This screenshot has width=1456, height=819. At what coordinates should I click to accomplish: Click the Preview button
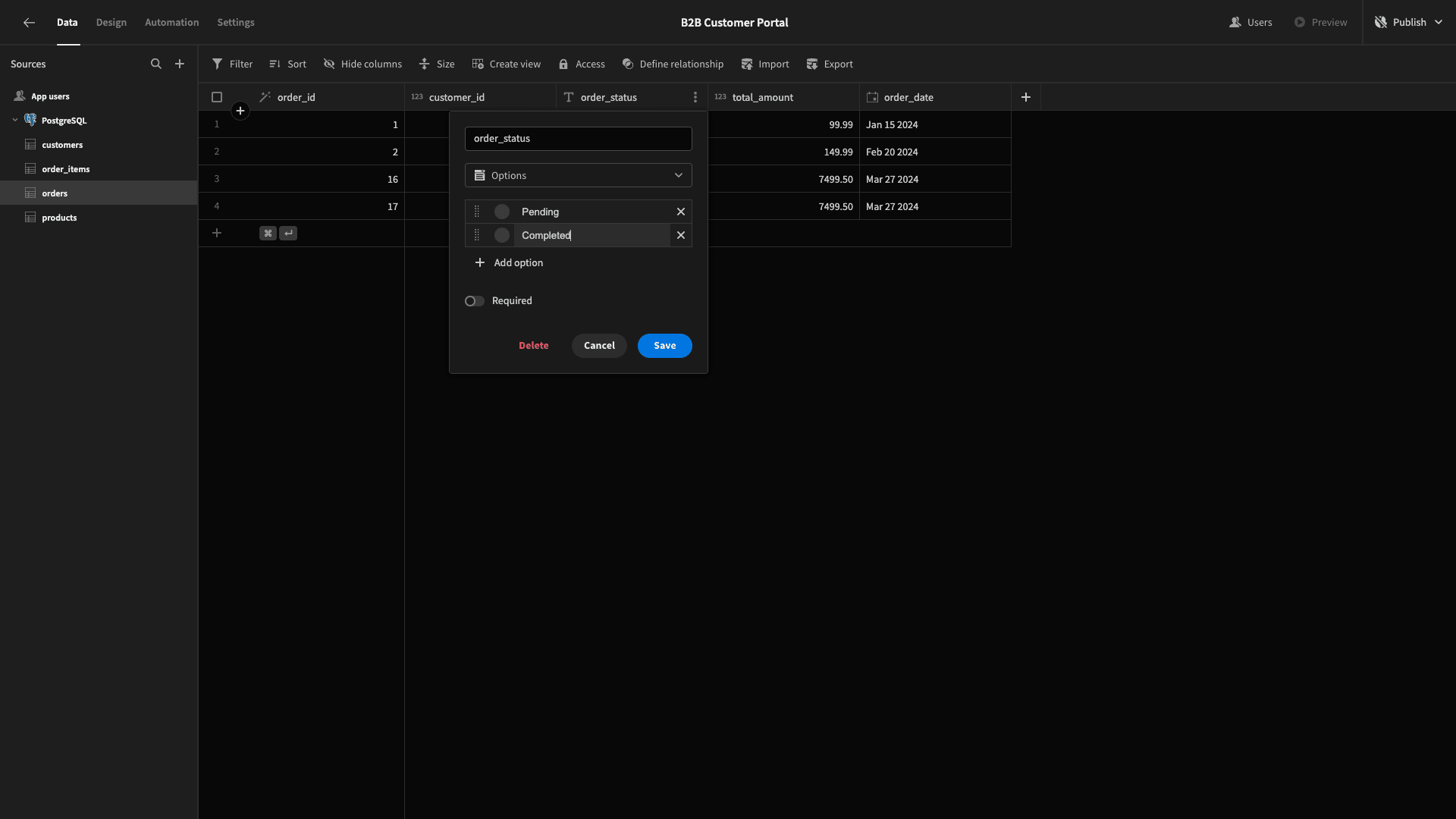1320,22
